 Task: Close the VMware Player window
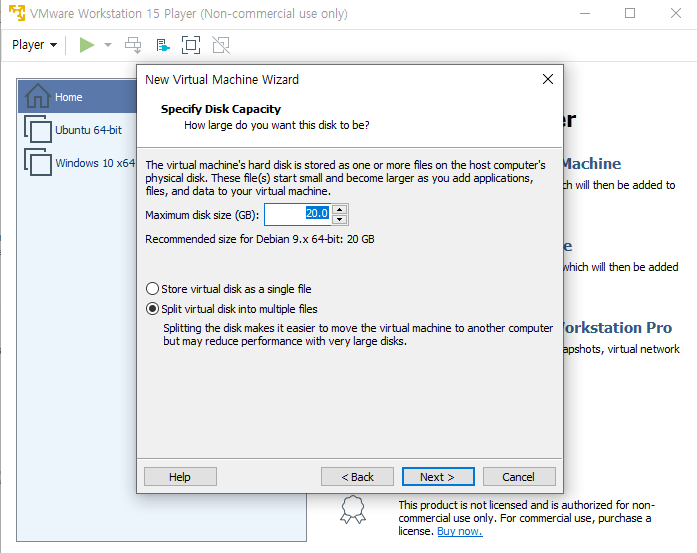point(676,13)
